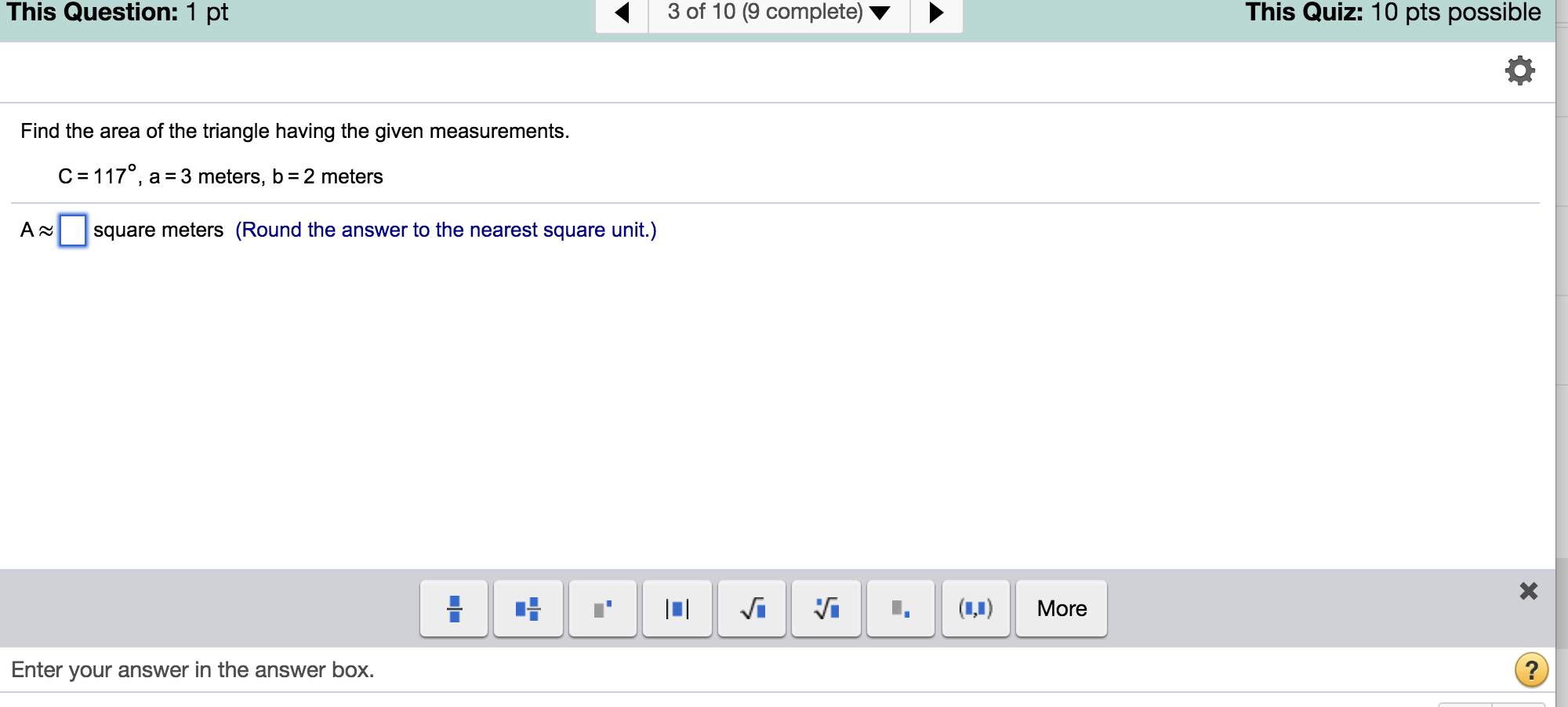Select the subscript template icon
The height and width of the screenshot is (707, 1568).
pyautogui.click(x=900, y=608)
